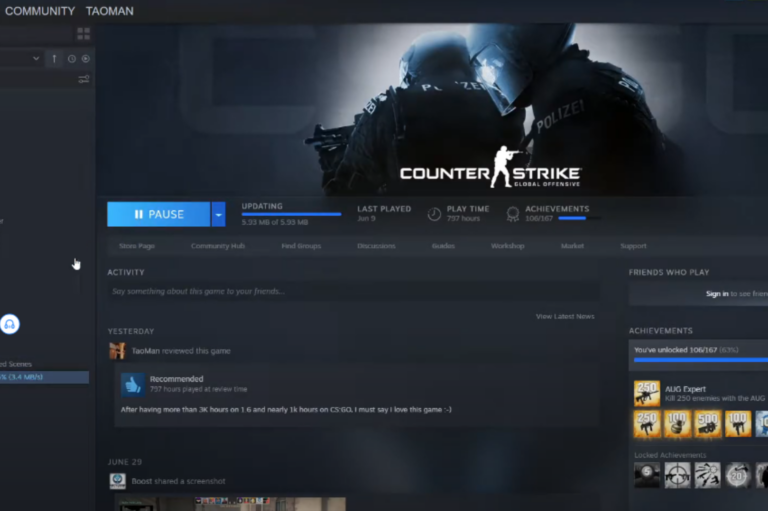Open Boost's shared screenshot thumbnail
Screen dimensions: 768x511
tap(230, 504)
